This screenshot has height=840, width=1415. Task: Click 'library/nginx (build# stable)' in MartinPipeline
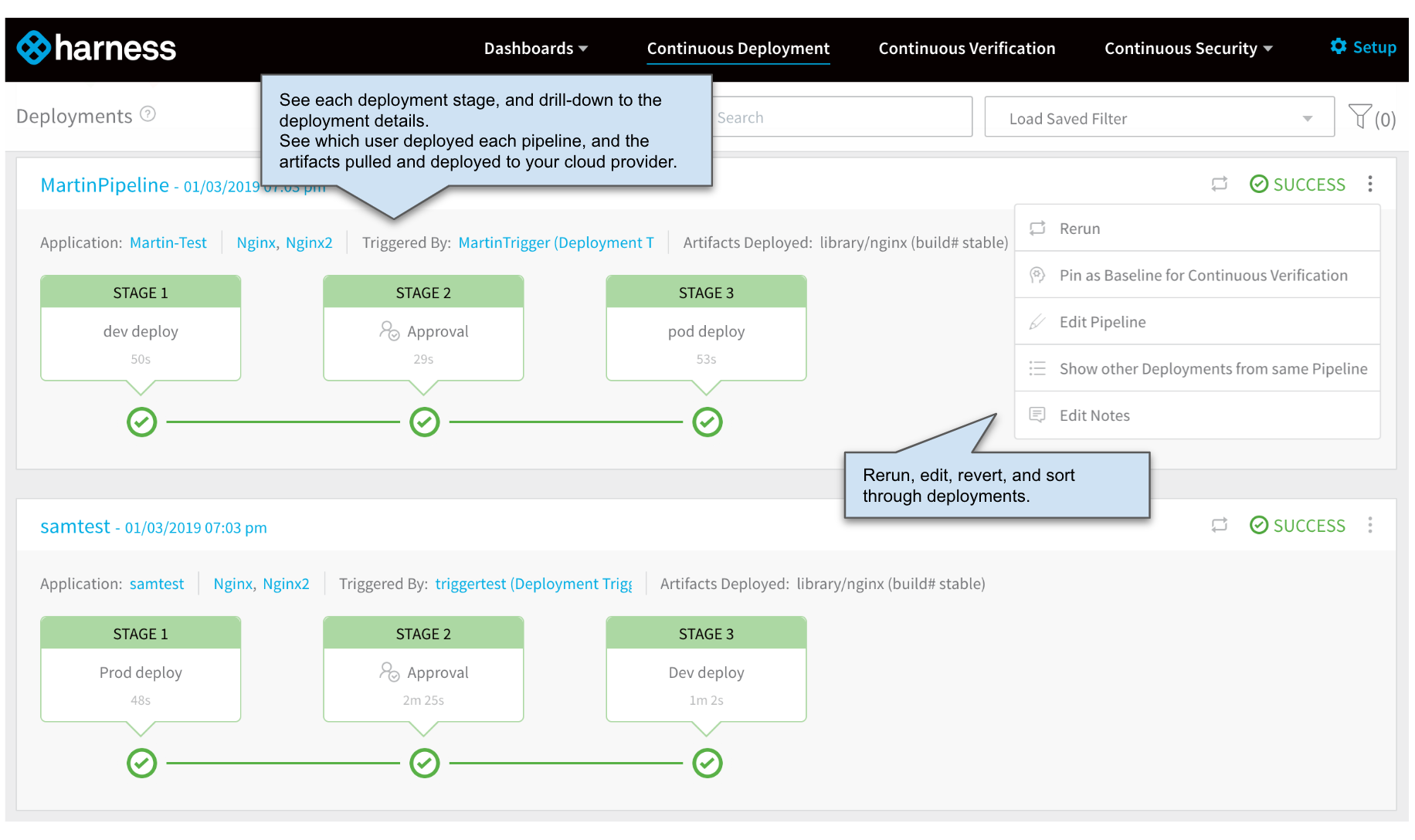click(x=914, y=242)
